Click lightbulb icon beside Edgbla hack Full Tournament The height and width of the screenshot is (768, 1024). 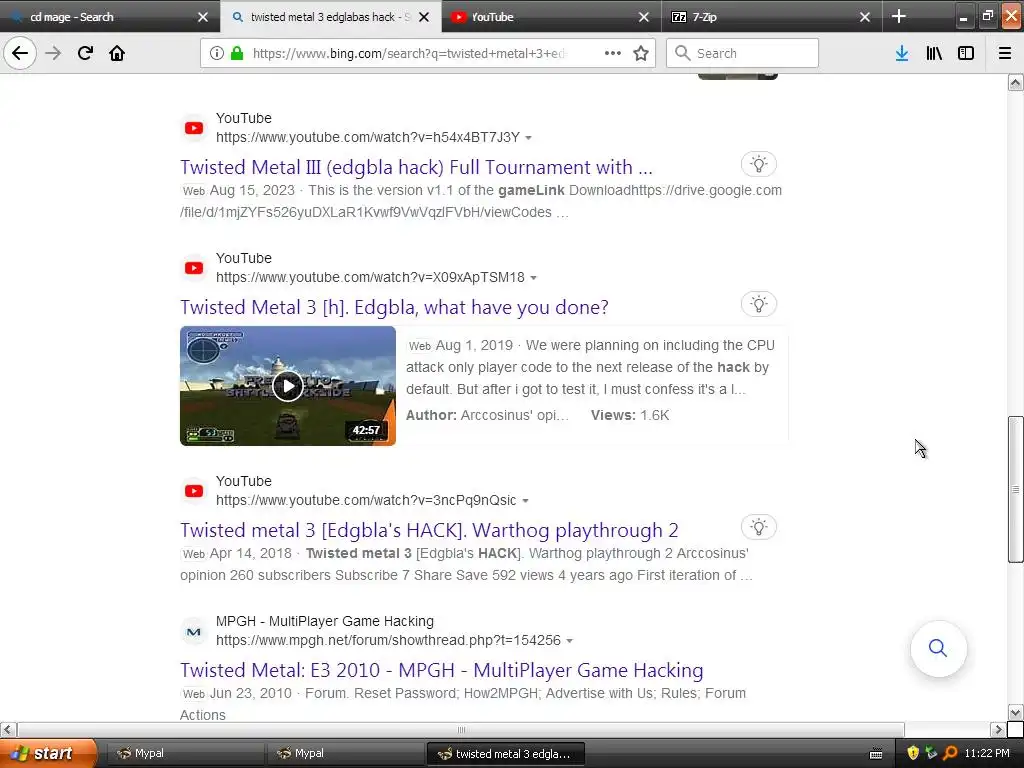click(758, 164)
